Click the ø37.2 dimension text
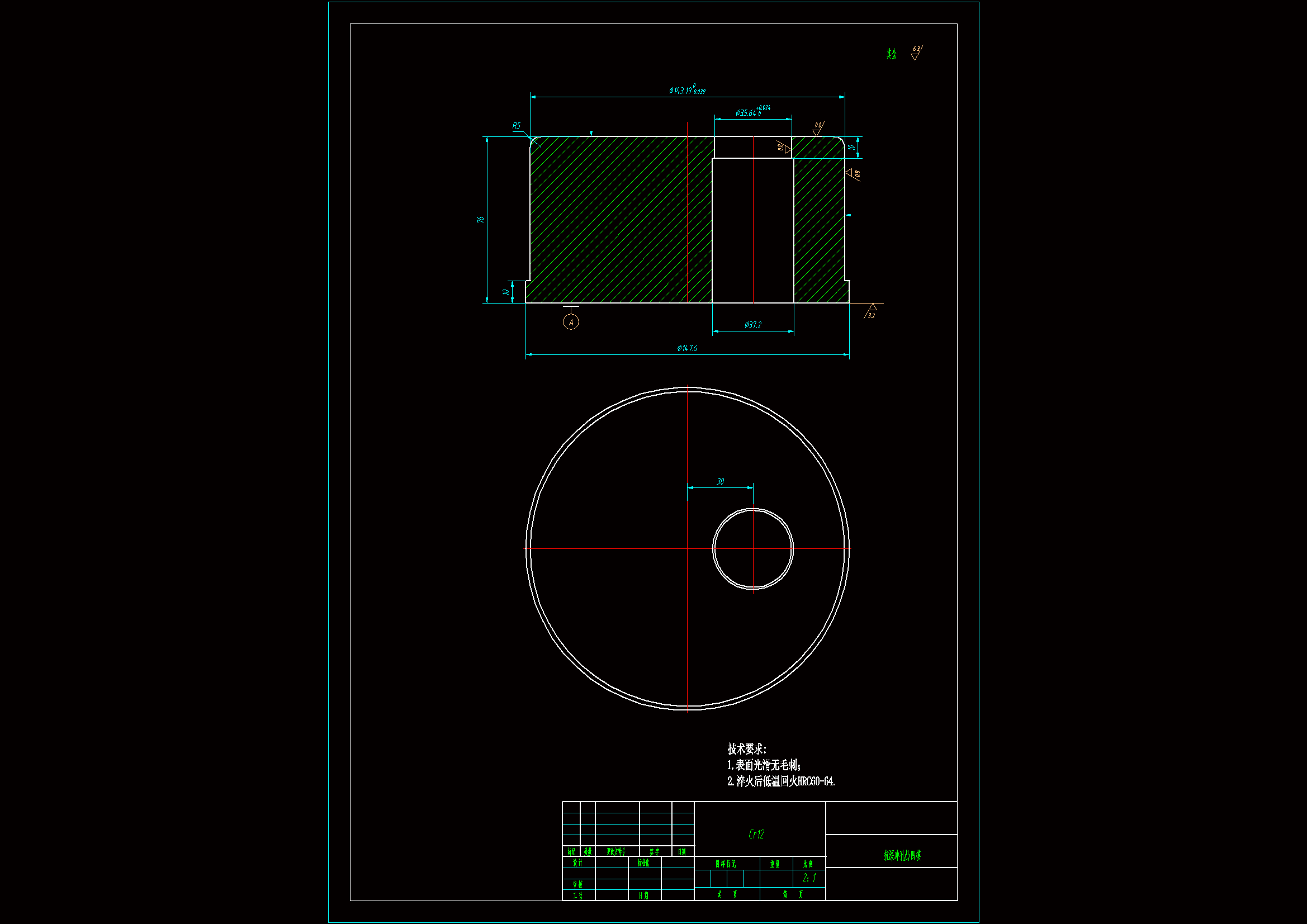Viewport: 1307px width, 924px height. [752, 325]
